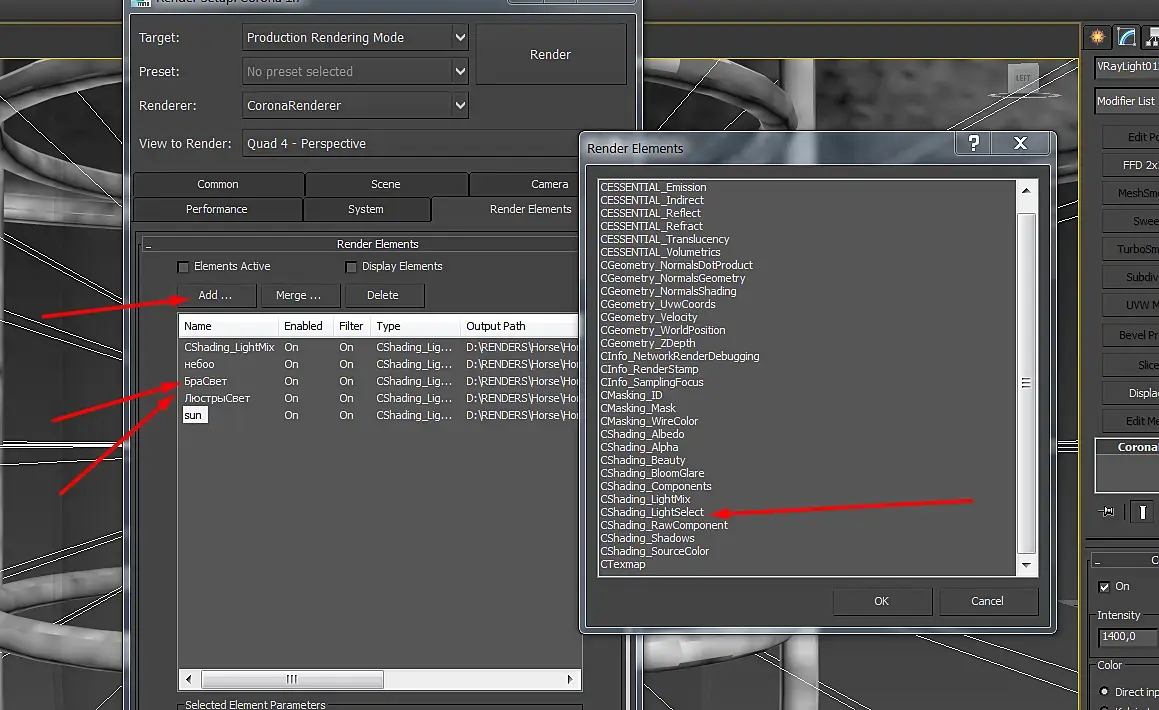
Task: Click the Output Path column header
Action: 520,326
